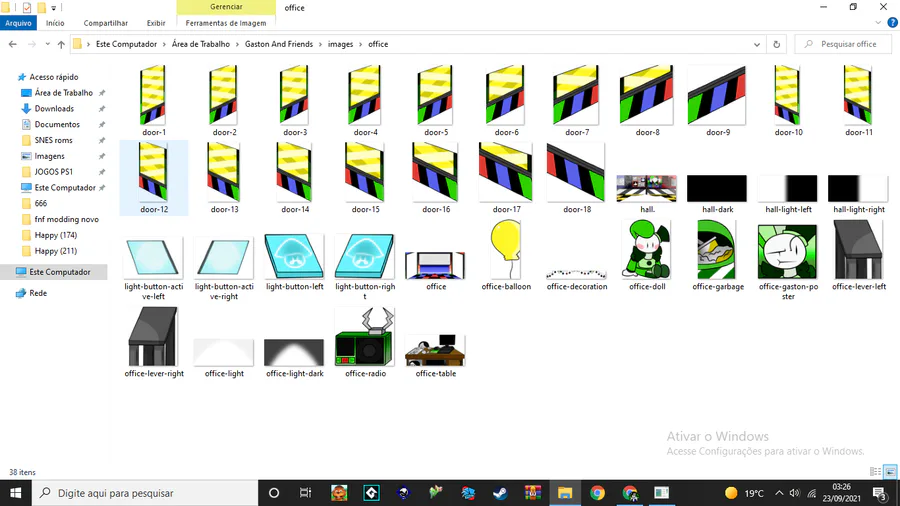Viewport: 900px width, 506px height.
Task: Select the office-balloon image file
Action: click(506, 255)
